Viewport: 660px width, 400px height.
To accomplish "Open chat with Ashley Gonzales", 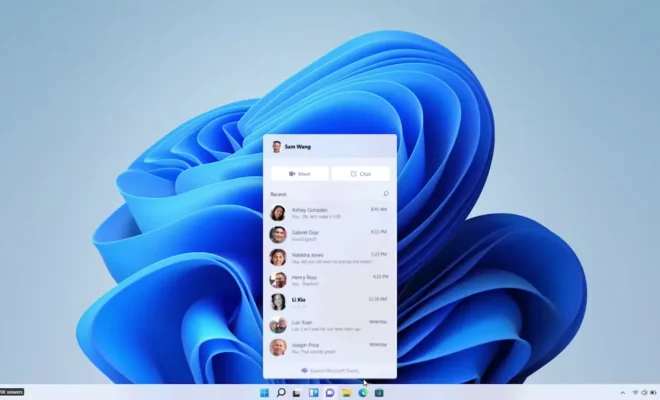I will point(330,213).
